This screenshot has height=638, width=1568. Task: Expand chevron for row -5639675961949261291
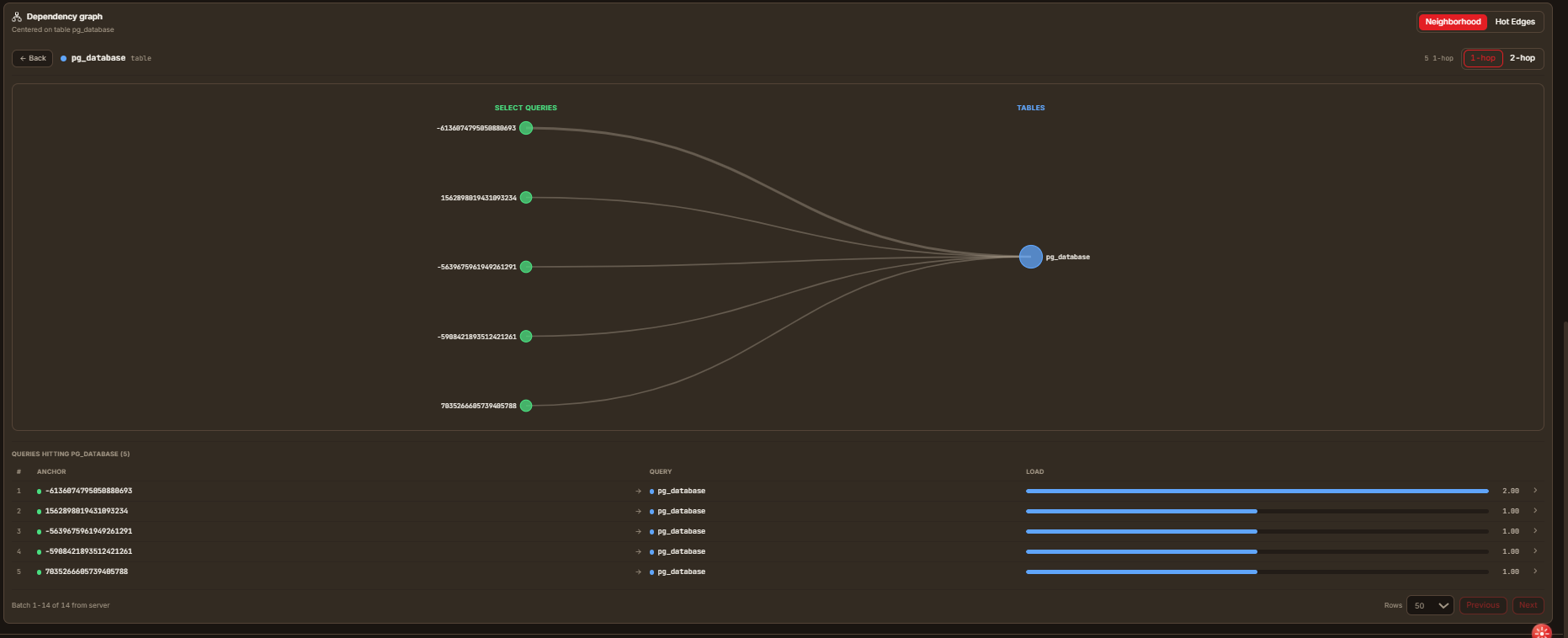1535,531
